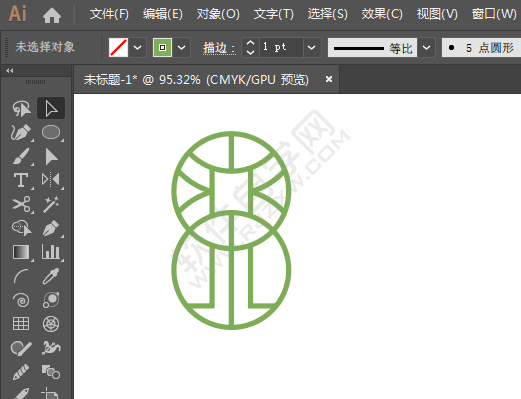521x399 pixels.
Task: Select the Spiral tool
Action: 21,300
